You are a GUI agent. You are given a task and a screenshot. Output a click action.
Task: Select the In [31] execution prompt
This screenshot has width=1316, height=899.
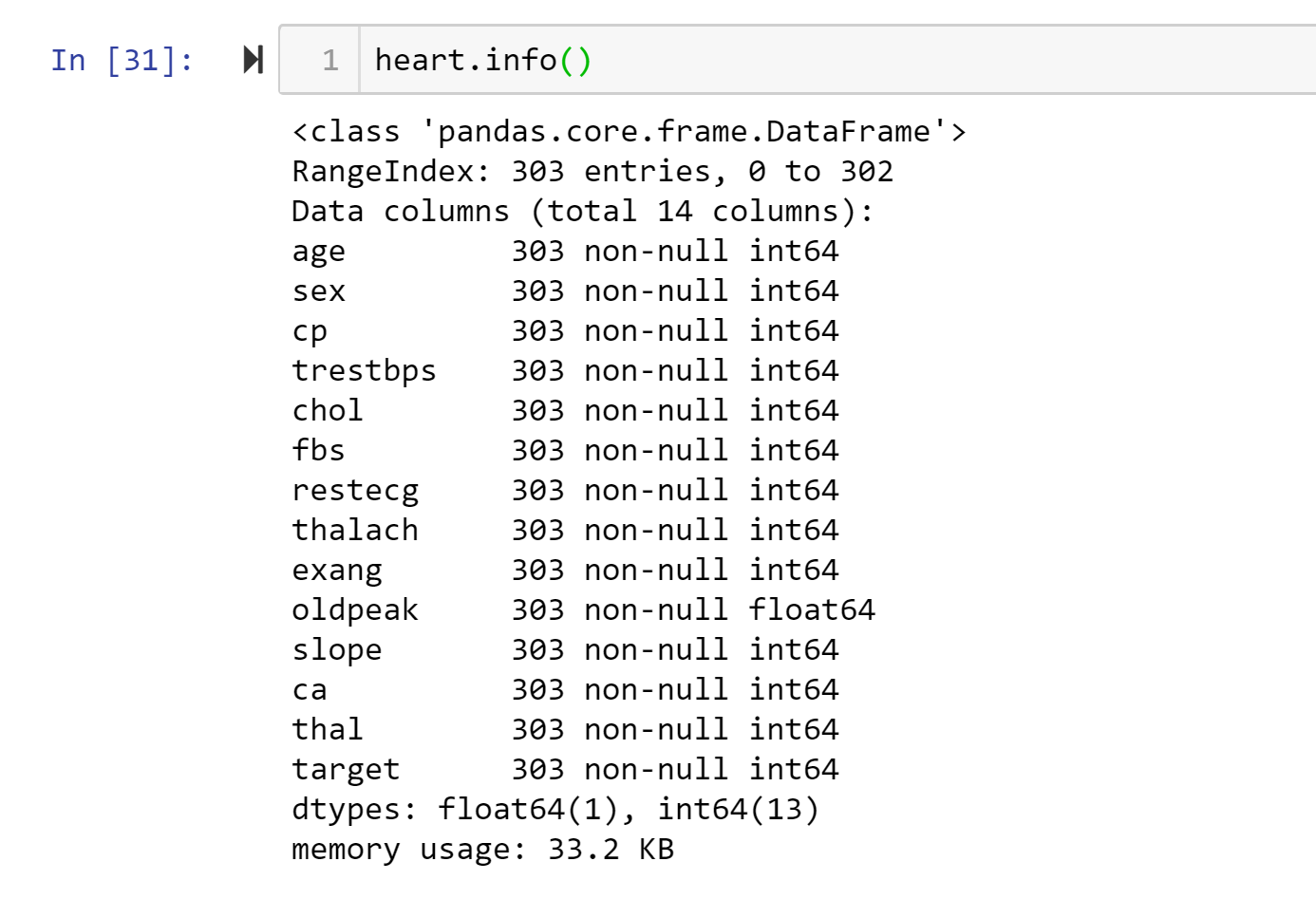coord(102,62)
